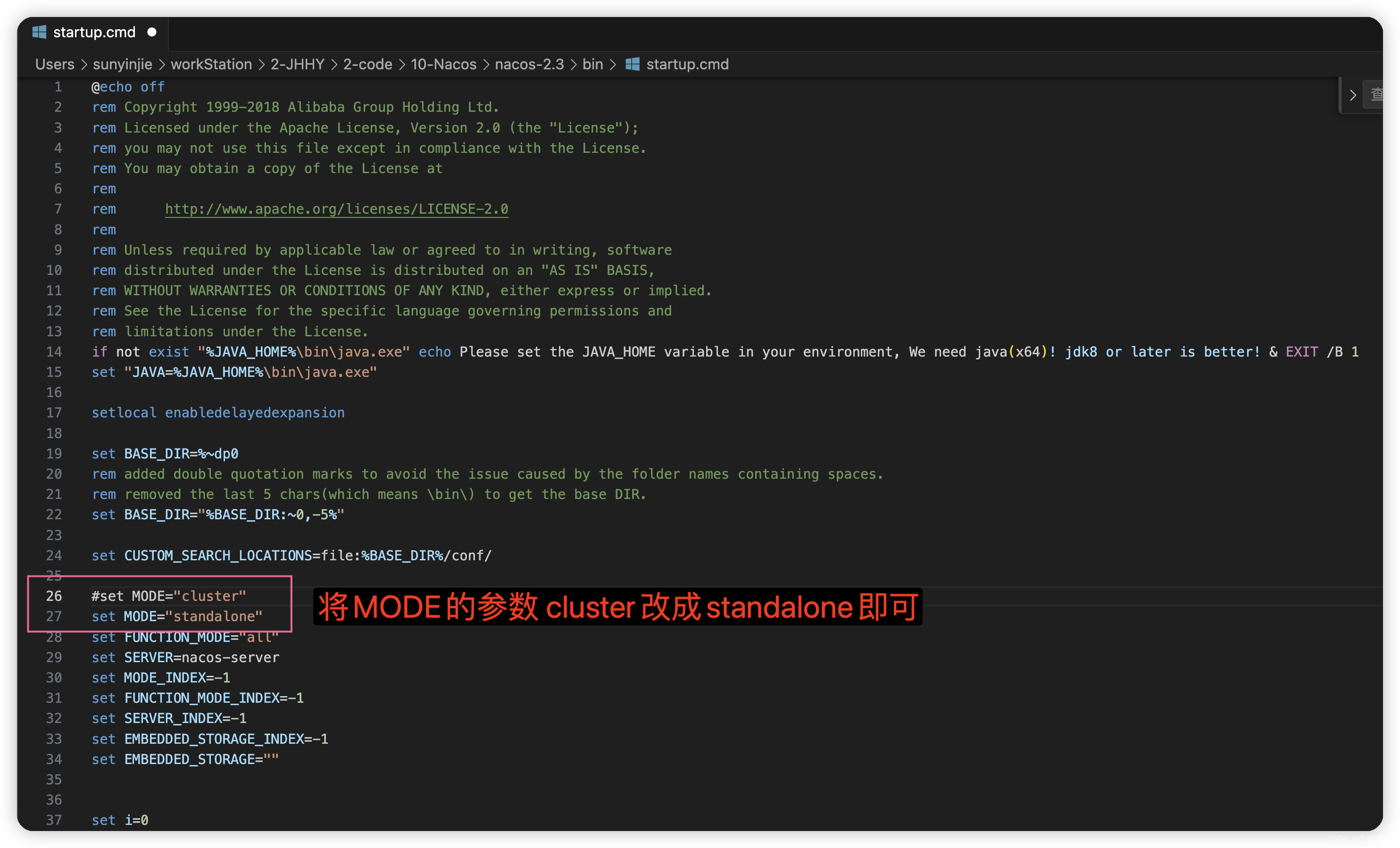The width and height of the screenshot is (1400, 848).
Task: Open the Users breadcrumb segment
Action: coord(55,64)
